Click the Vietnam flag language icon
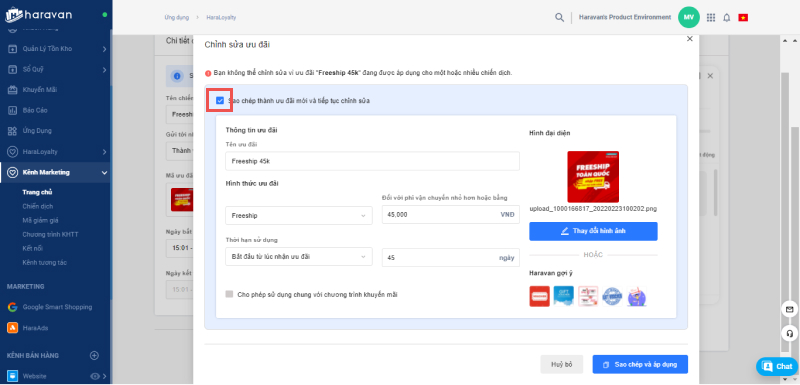The image size is (800, 385). pos(743,17)
